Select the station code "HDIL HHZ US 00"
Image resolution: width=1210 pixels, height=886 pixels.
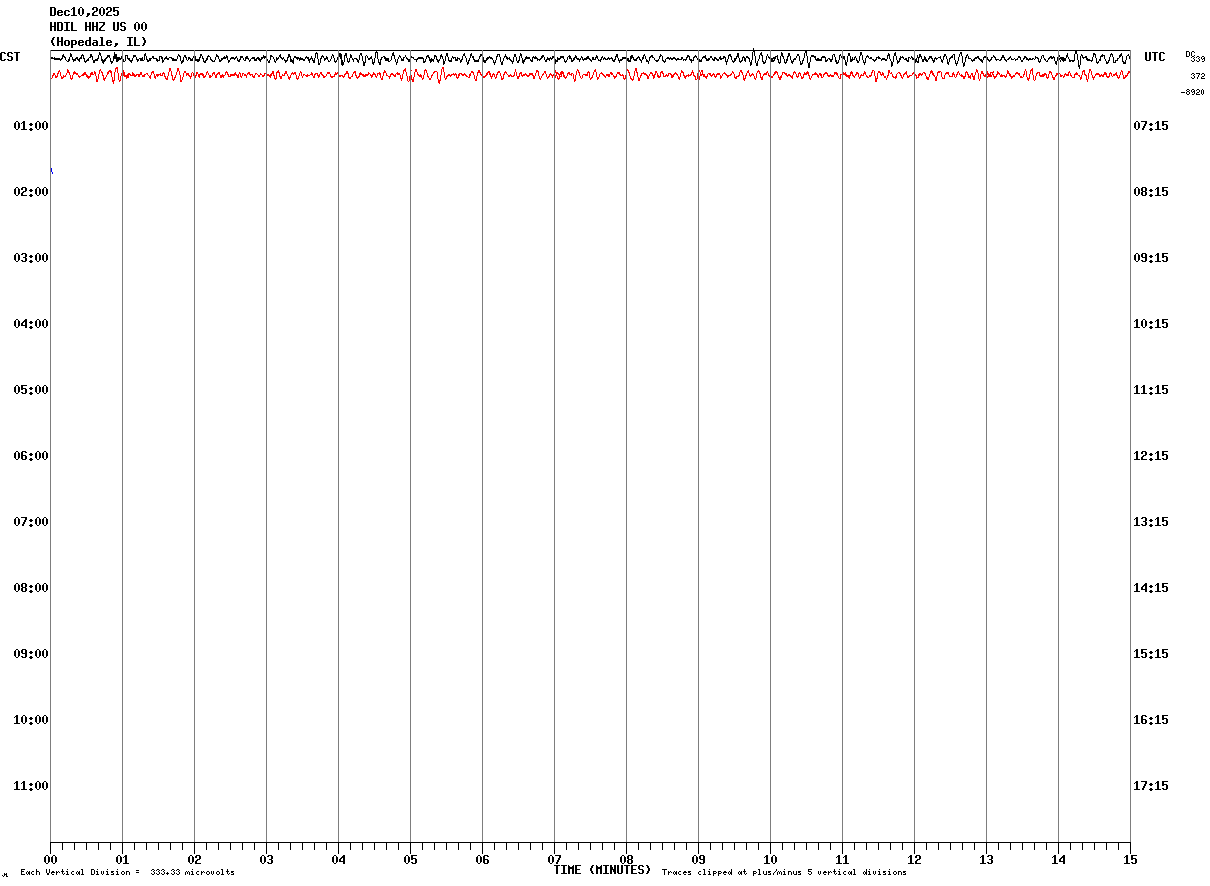click(98, 27)
